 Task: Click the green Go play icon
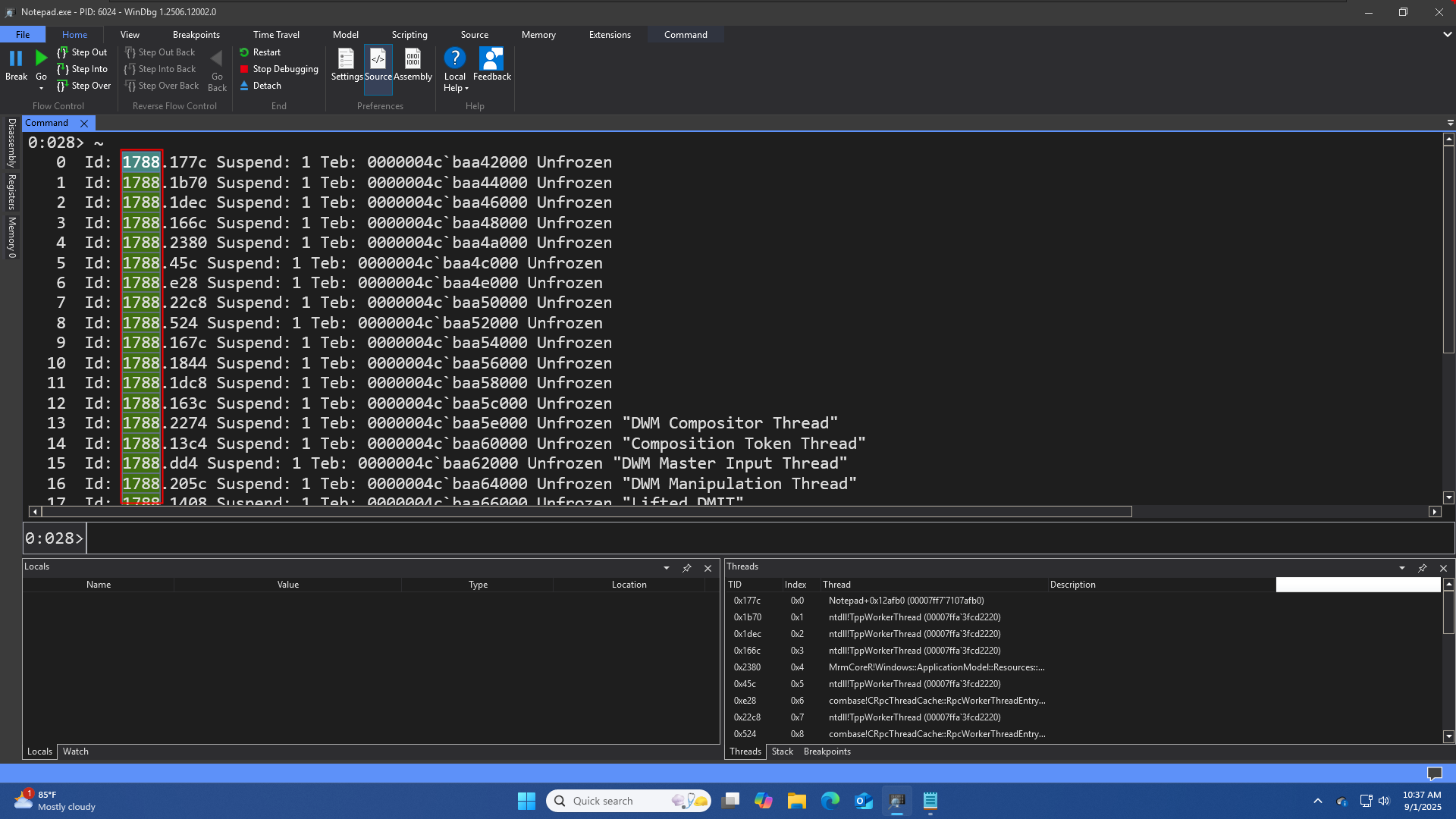point(41,58)
